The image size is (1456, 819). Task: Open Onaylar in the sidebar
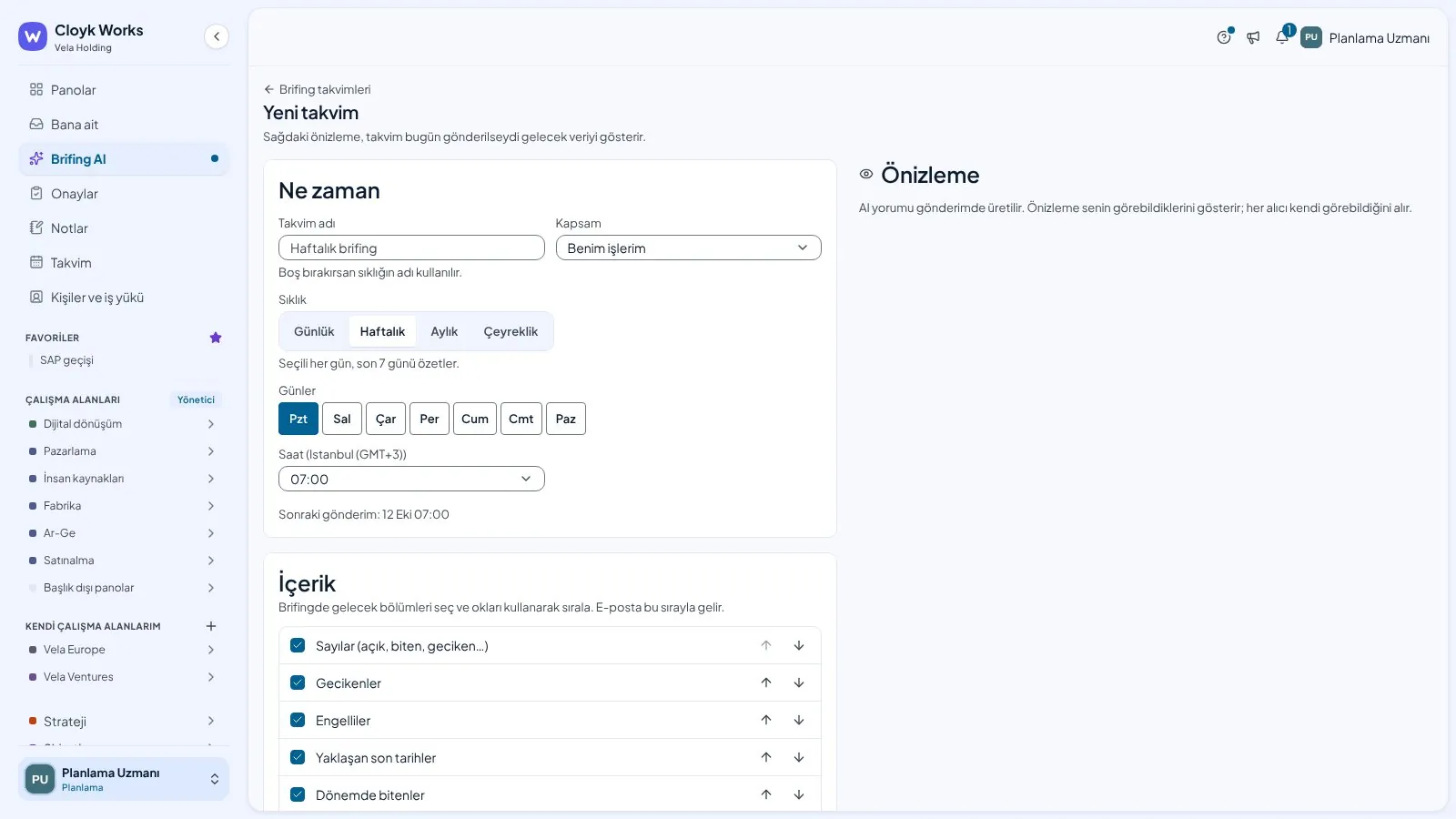click(124, 194)
